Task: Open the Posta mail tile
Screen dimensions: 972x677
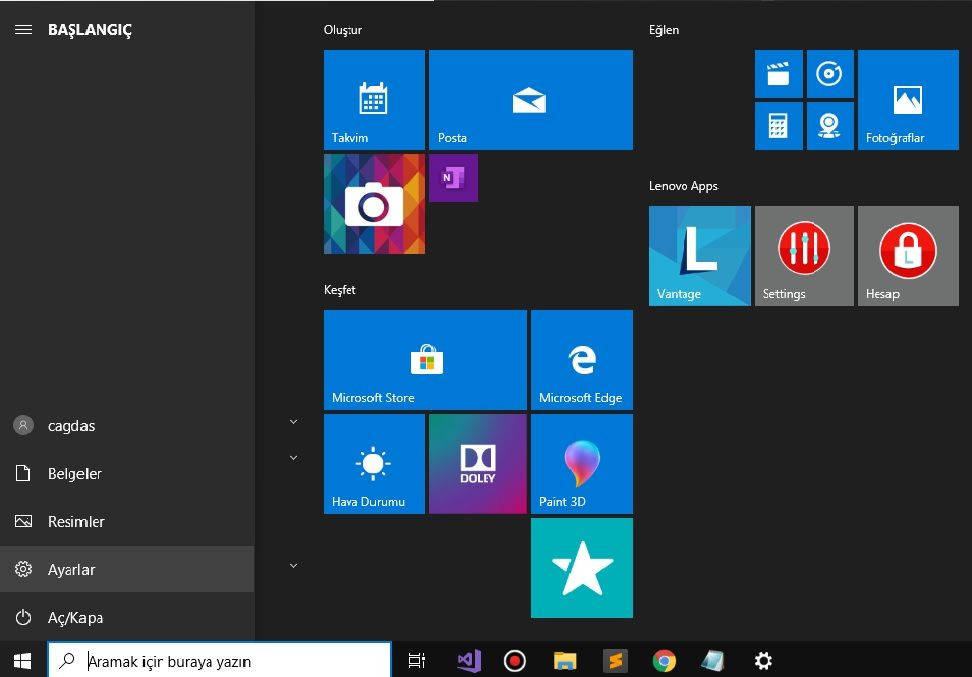Action: pos(531,100)
